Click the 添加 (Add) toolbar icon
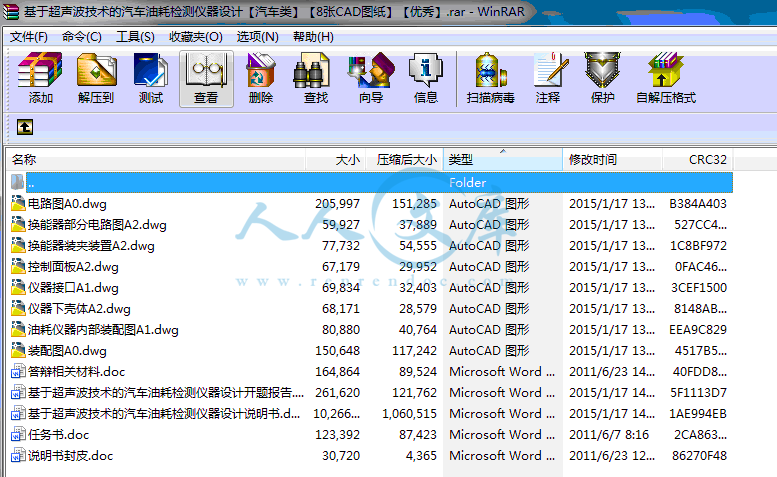 [40, 71]
